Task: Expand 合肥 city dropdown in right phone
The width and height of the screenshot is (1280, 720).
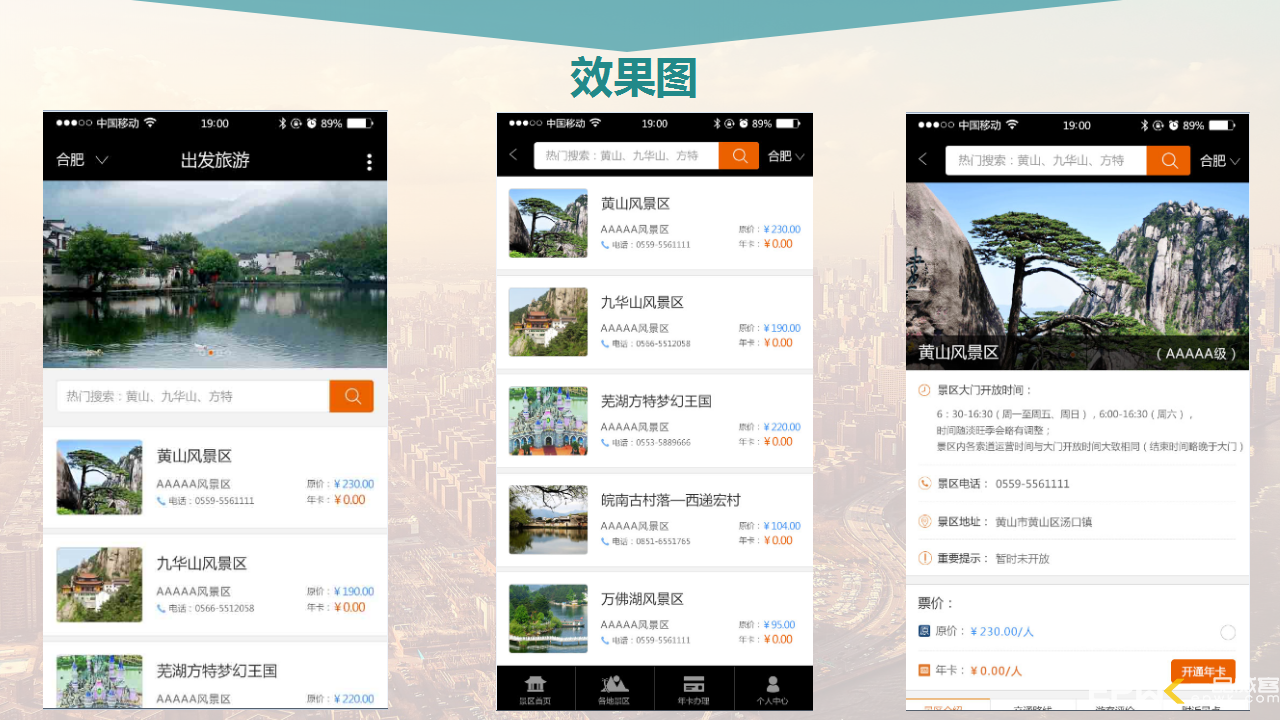Action: click(1219, 161)
